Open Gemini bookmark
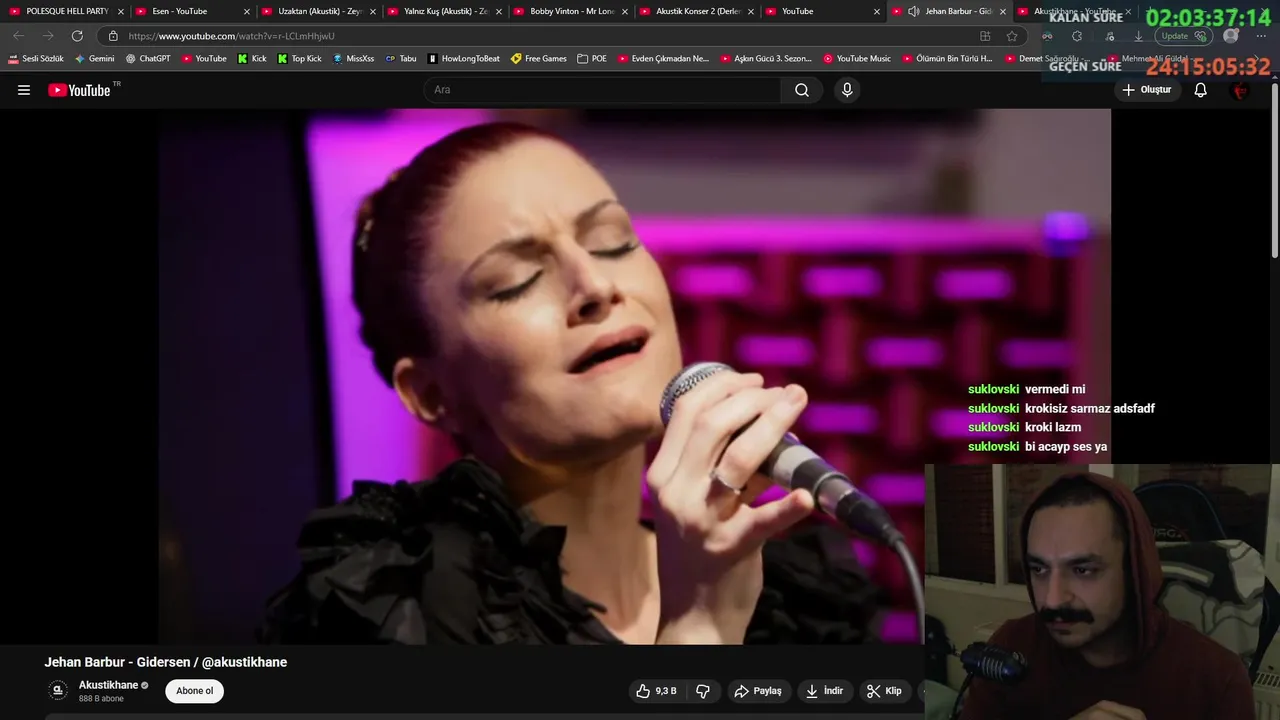The width and height of the screenshot is (1280, 720). click(95, 59)
